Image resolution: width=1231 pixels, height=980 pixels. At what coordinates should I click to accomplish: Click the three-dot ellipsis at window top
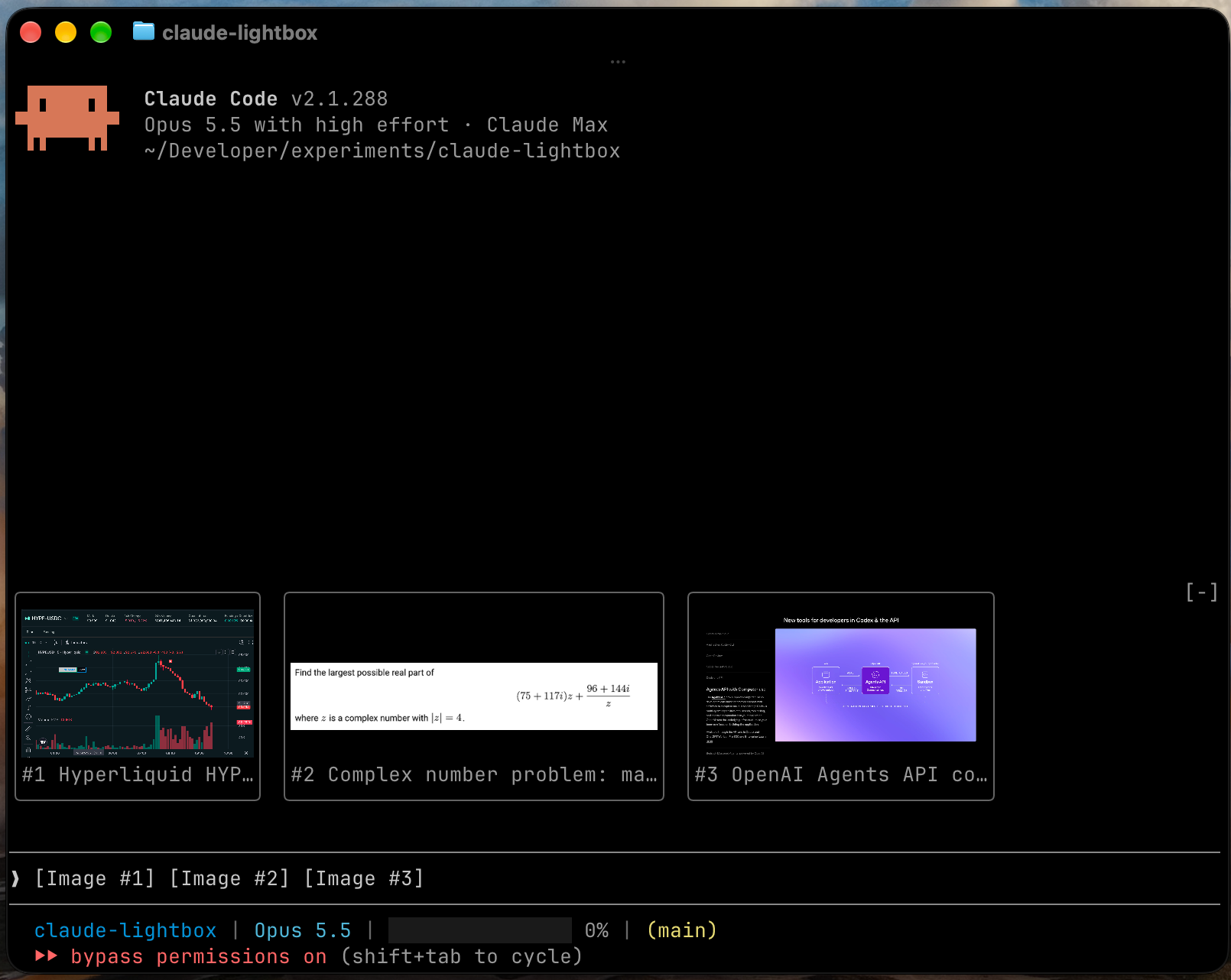click(618, 62)
